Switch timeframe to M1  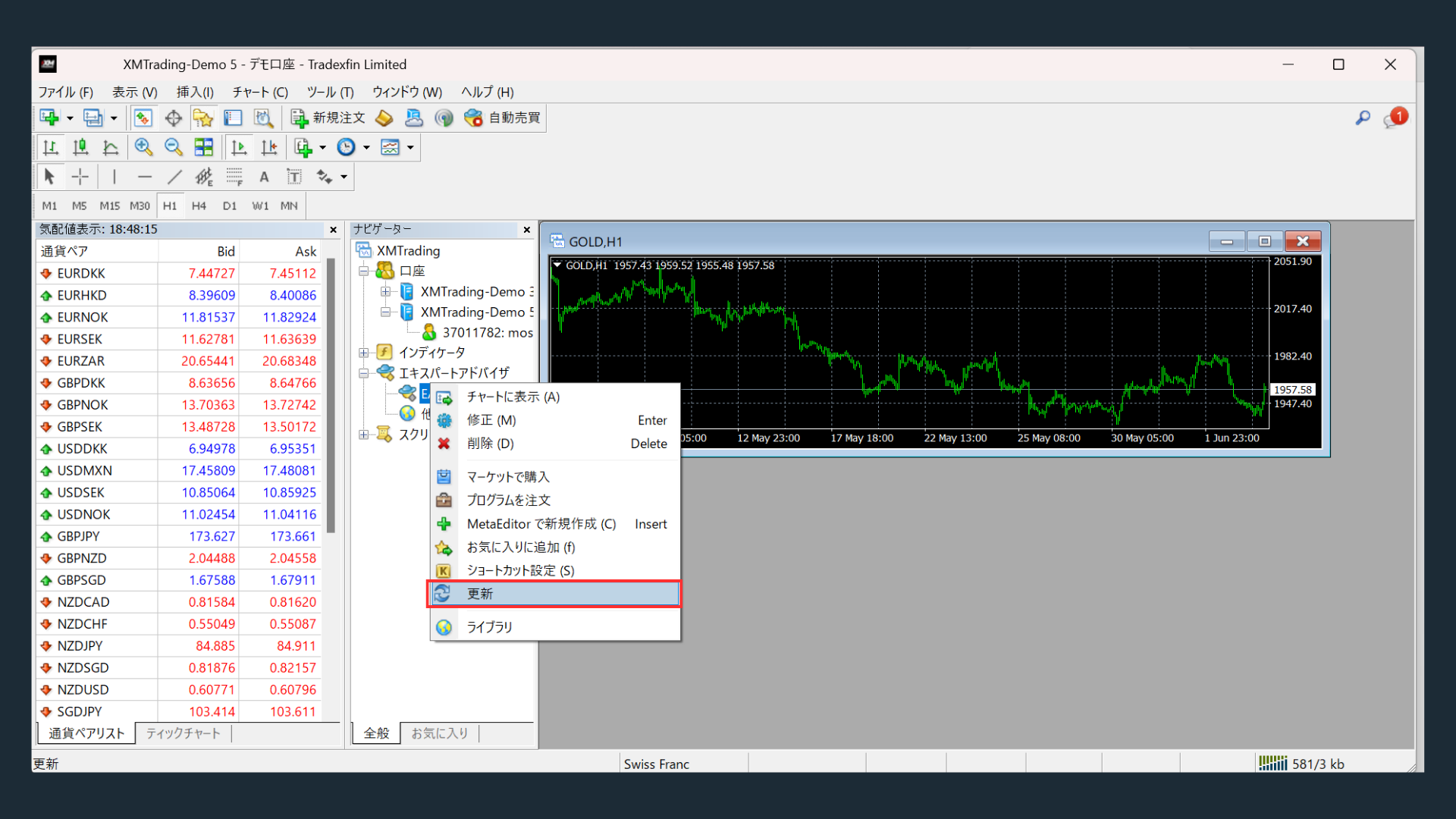click(49, 206)
